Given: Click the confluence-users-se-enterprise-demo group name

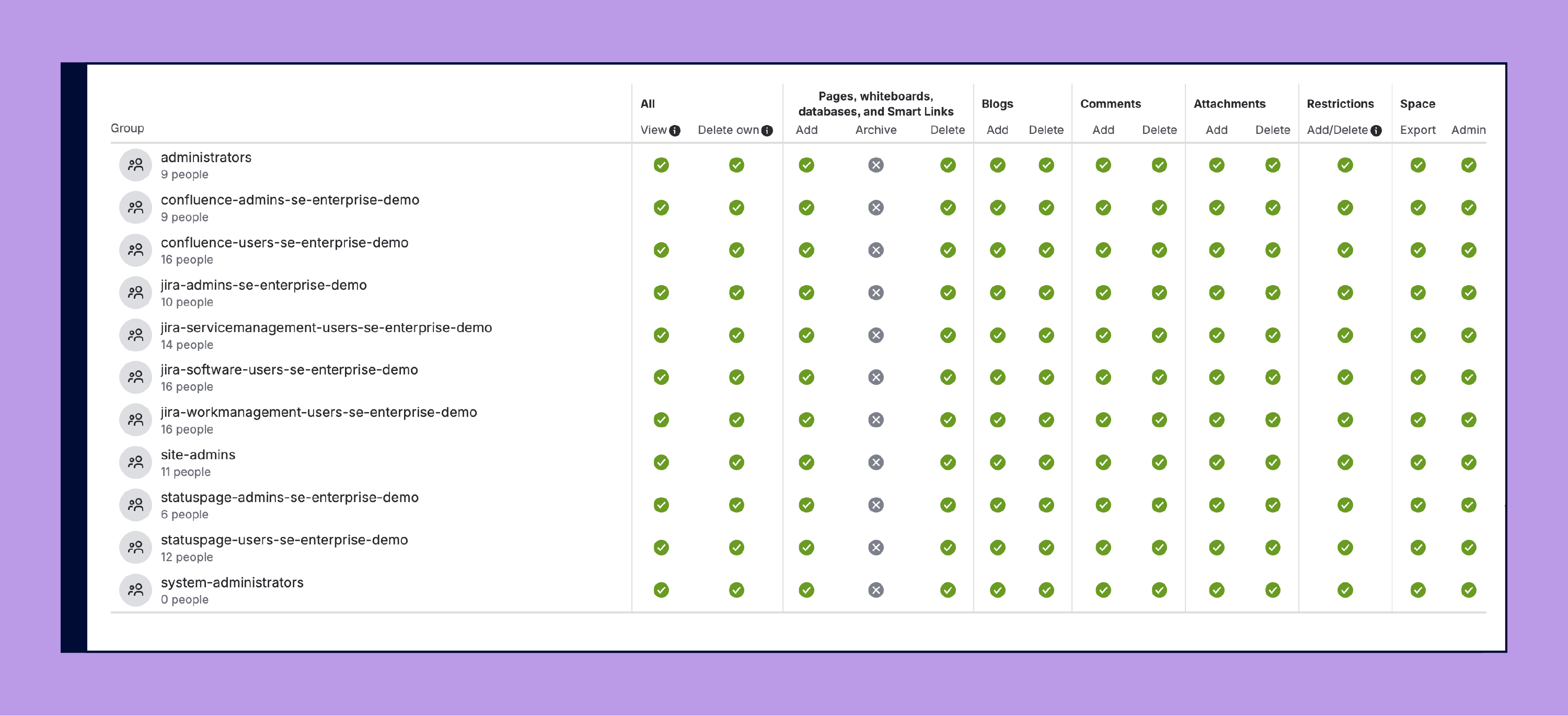Looking at the screenshot, I should point(285,242).
